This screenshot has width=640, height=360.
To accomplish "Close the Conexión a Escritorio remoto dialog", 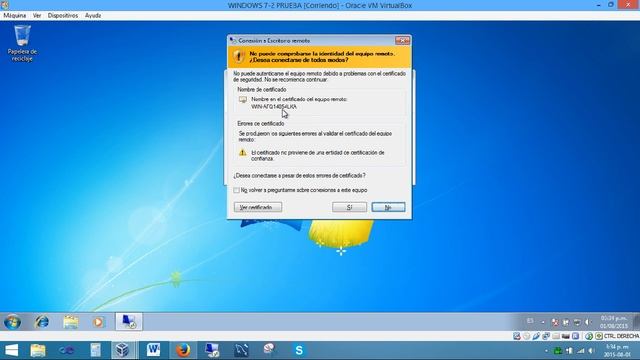I will (402, 40).
